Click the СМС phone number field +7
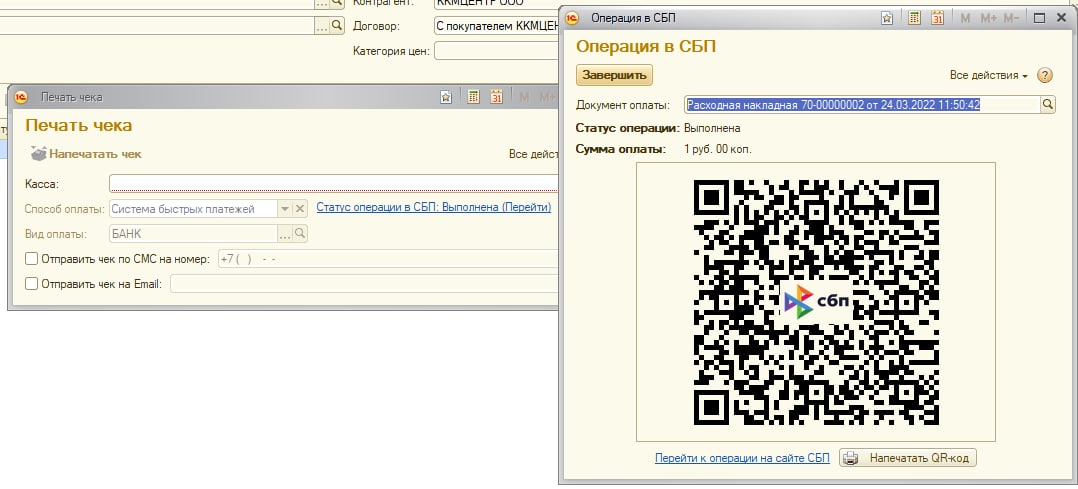Screen dimensions: 1078x489 click(x=388, y=259)
